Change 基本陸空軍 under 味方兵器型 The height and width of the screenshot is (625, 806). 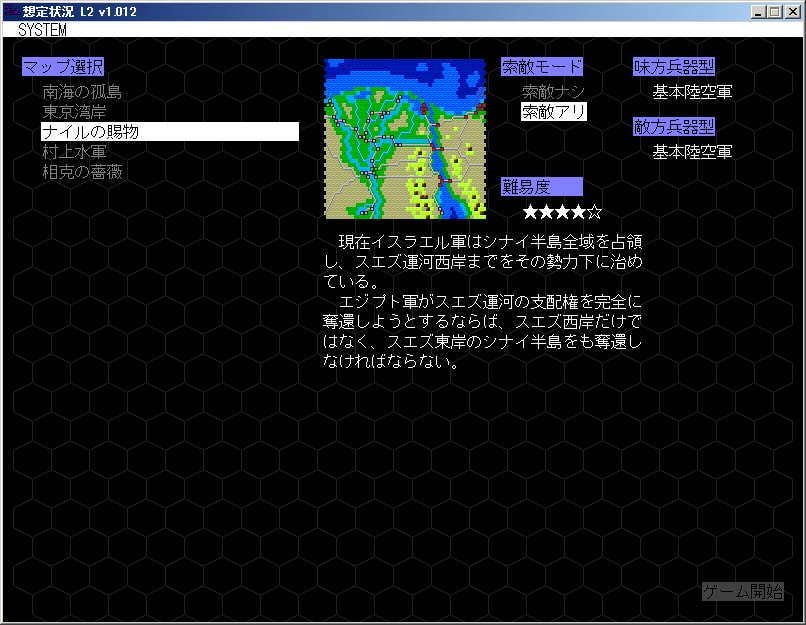point(692,92)
